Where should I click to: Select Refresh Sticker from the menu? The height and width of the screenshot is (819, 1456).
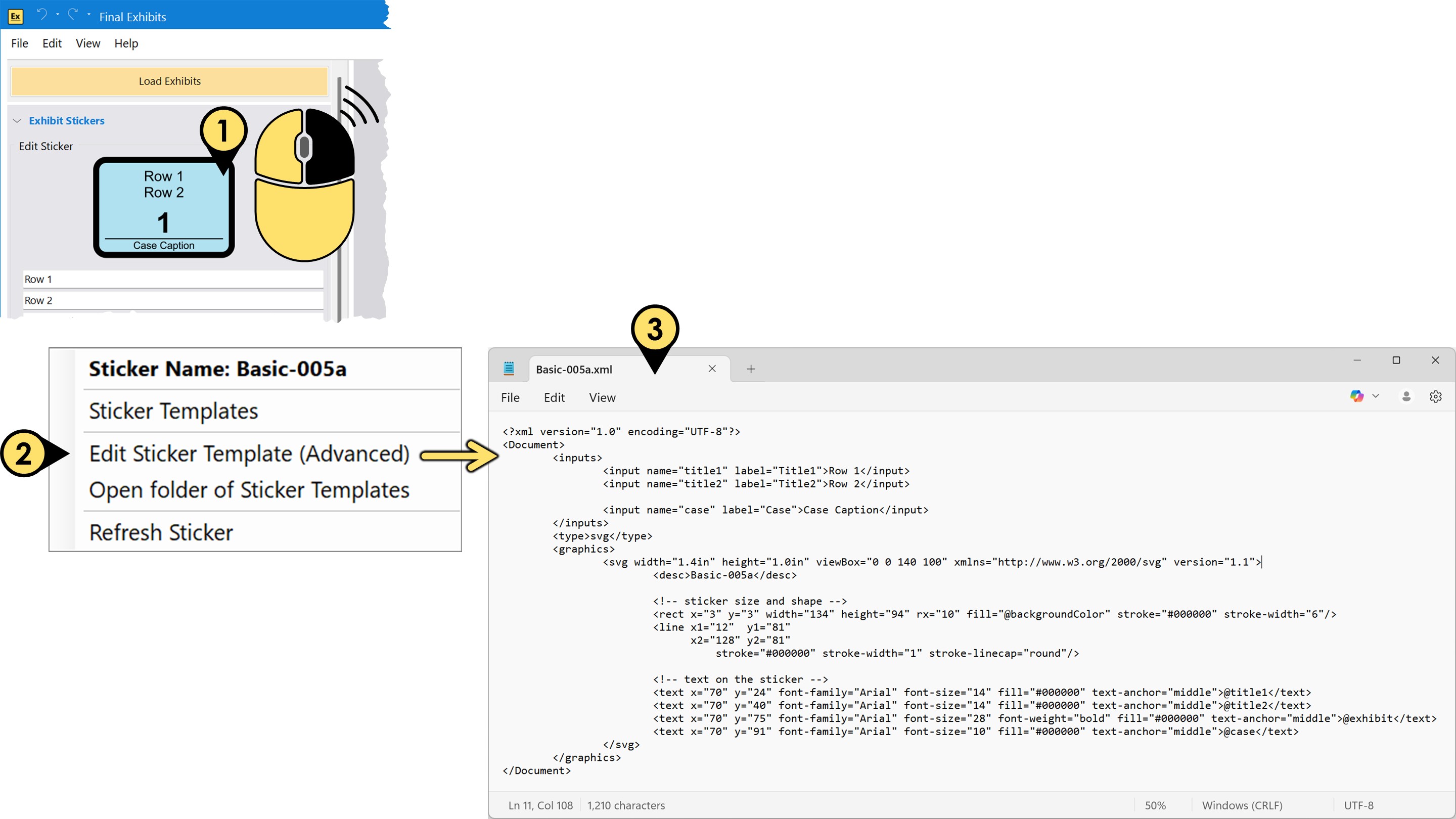[x=161, y=532]
